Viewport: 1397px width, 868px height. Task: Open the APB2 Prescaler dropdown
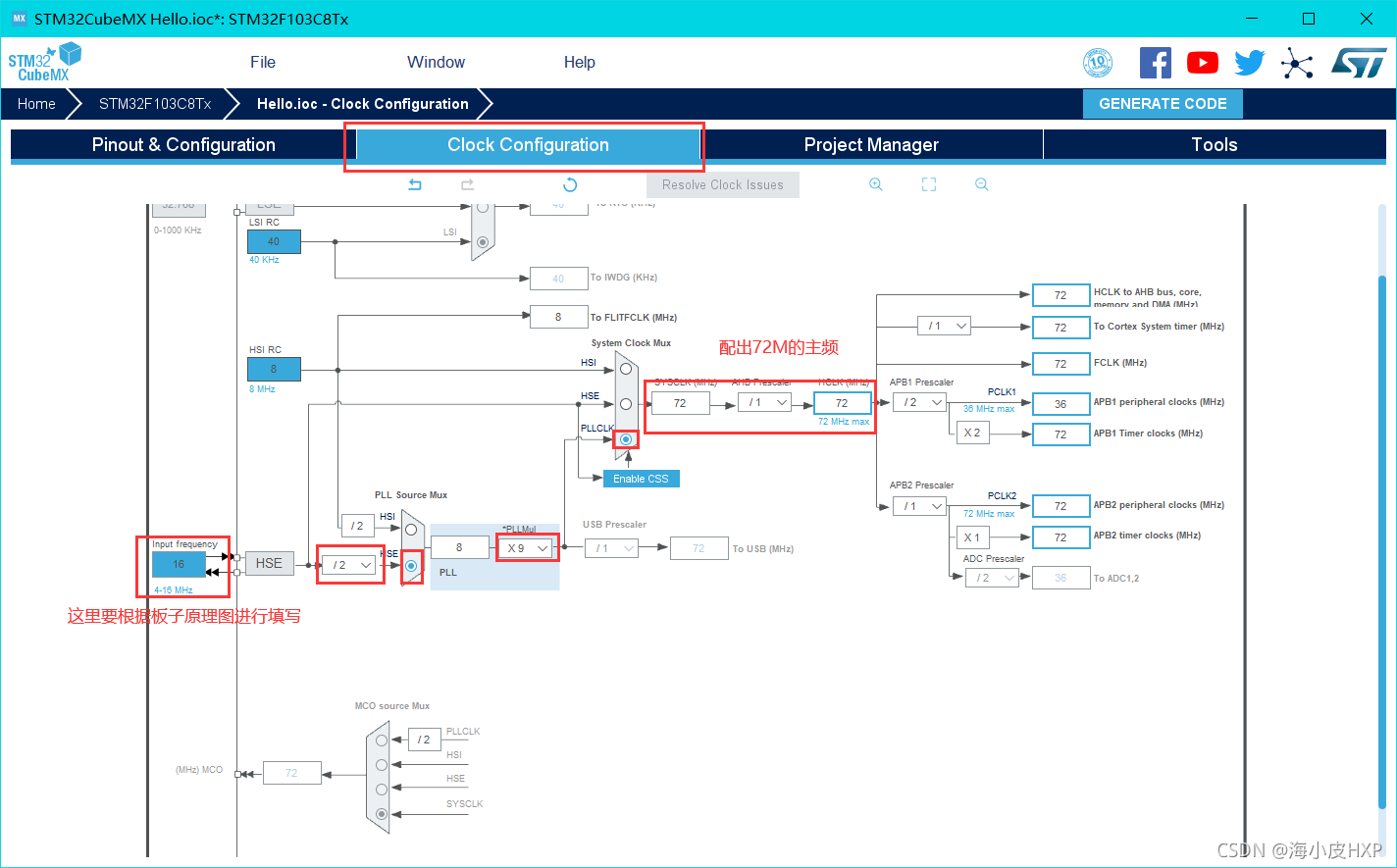tap(920, 506)
